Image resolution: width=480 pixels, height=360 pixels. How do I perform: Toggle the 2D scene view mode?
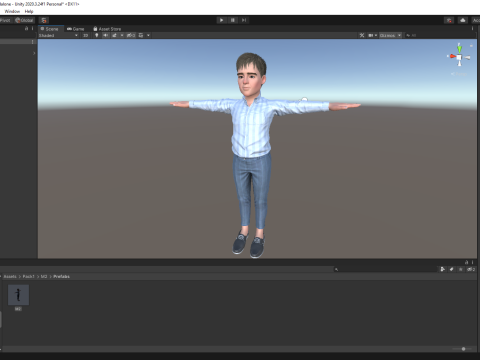click(x=86, y=35)
